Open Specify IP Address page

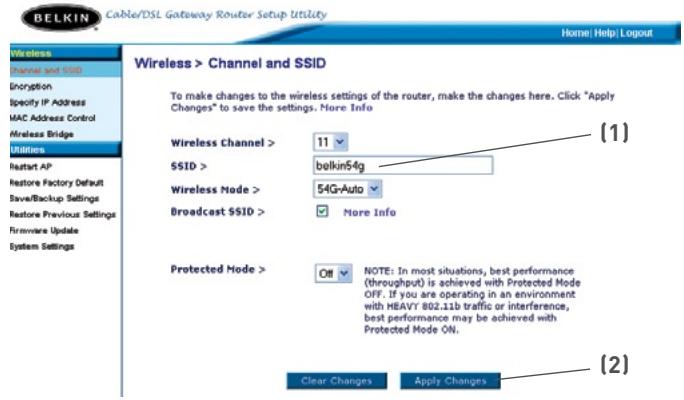(48, 103)
